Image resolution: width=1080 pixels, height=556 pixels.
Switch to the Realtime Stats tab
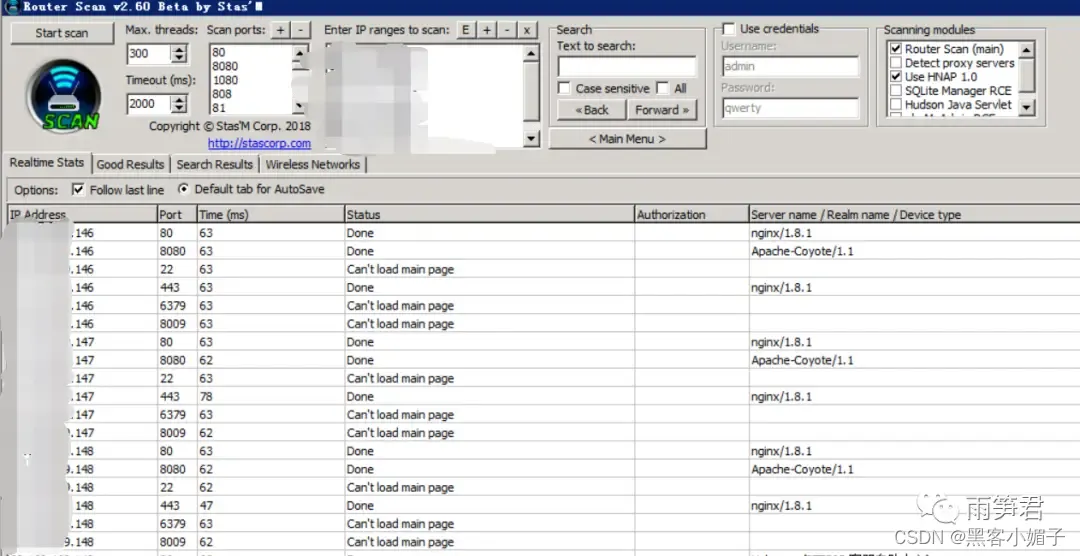(47, 163)
